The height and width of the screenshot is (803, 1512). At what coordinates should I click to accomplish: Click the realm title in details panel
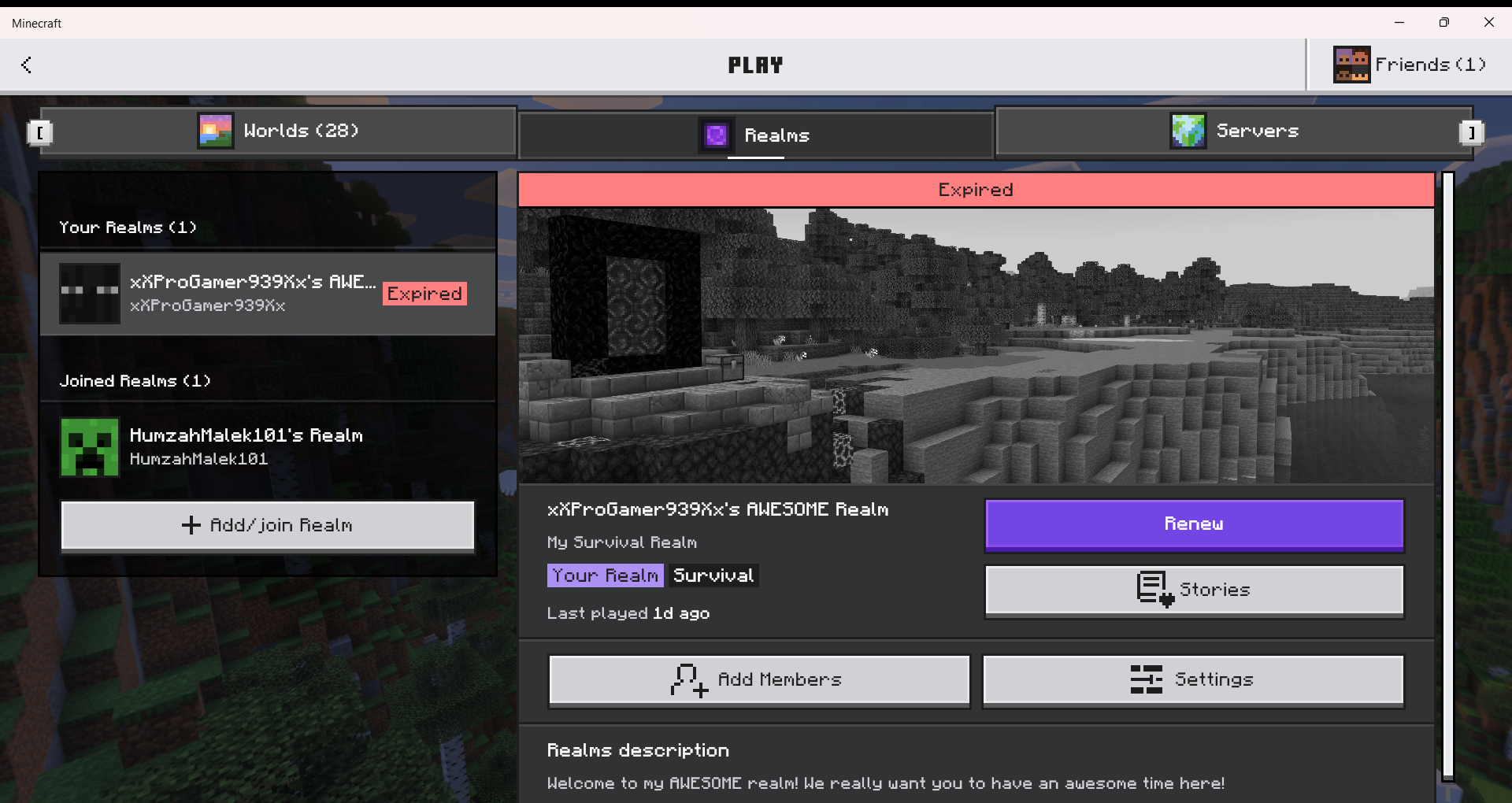pyautogui.click(x=717, y=509)
